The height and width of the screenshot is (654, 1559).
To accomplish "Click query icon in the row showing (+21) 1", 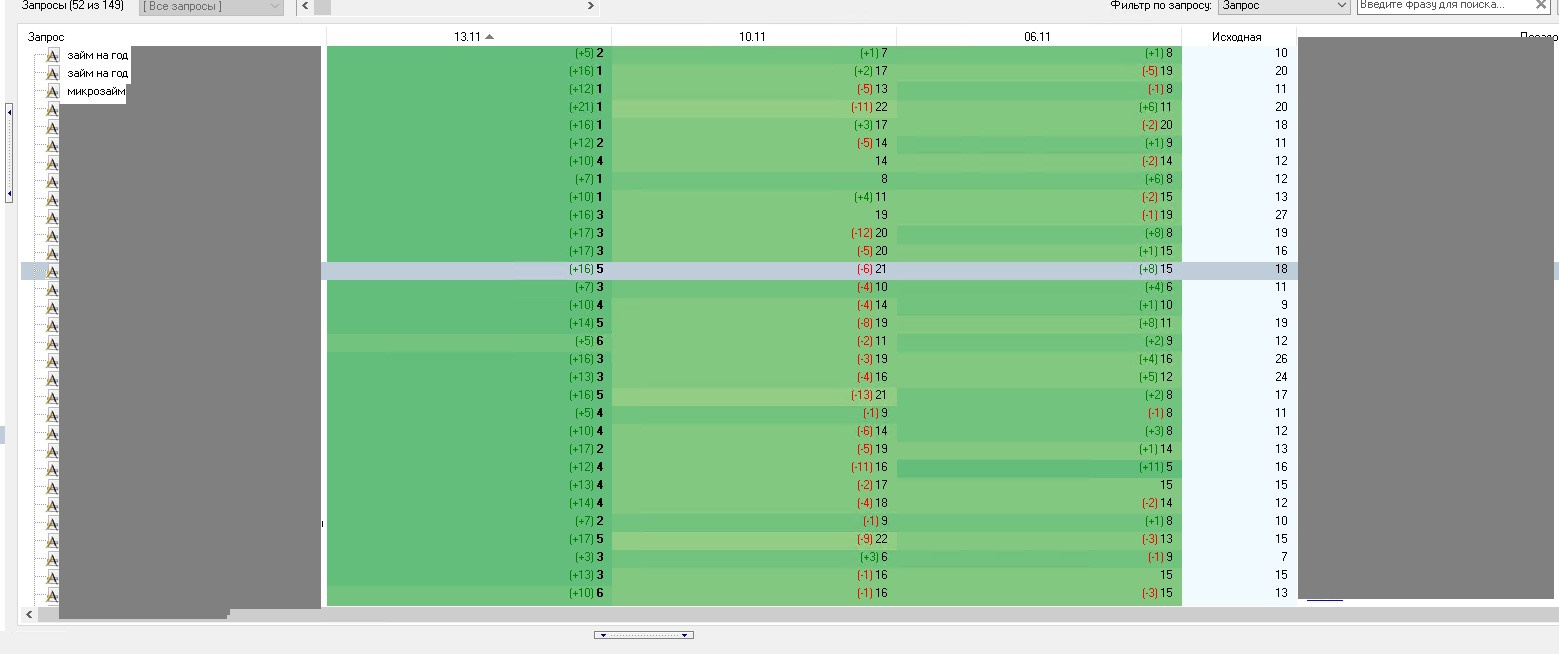I will [x=52, y=109].
